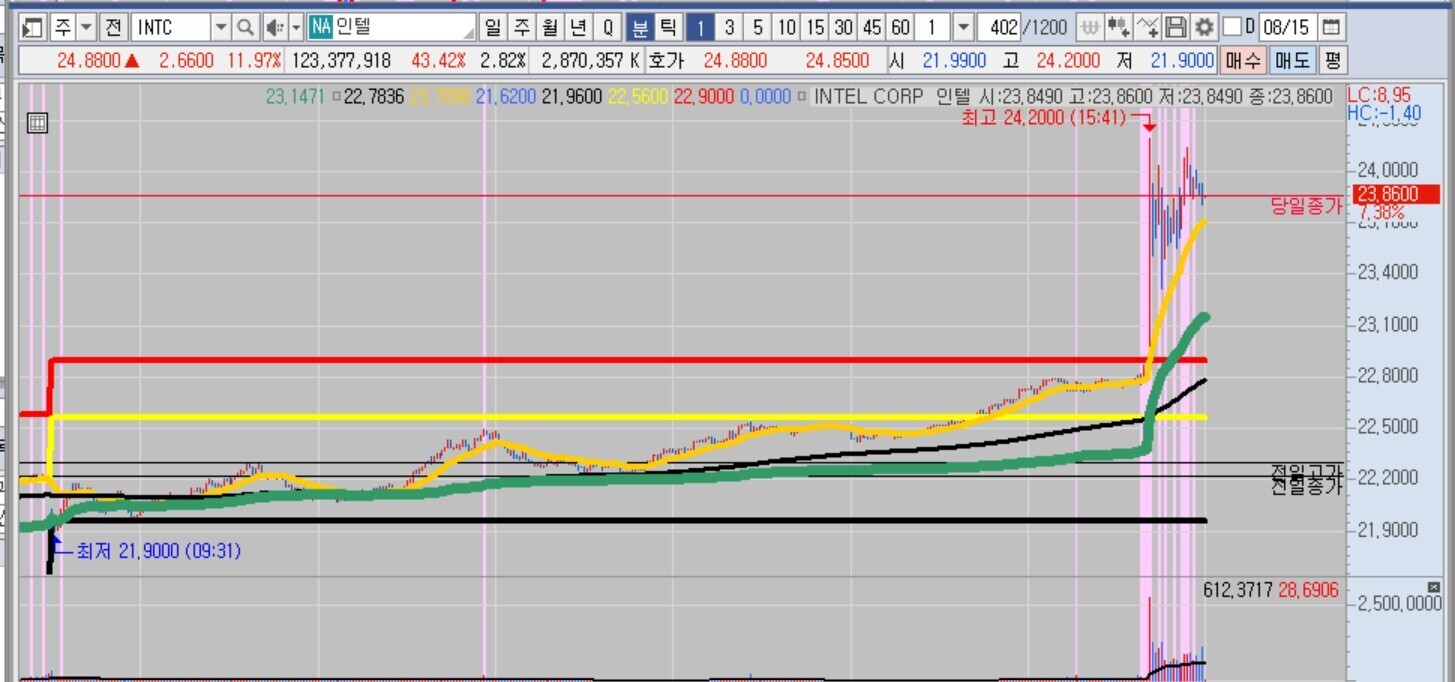
Task: Switch to yearly 년 chart tab
Action: coord(579,26)
